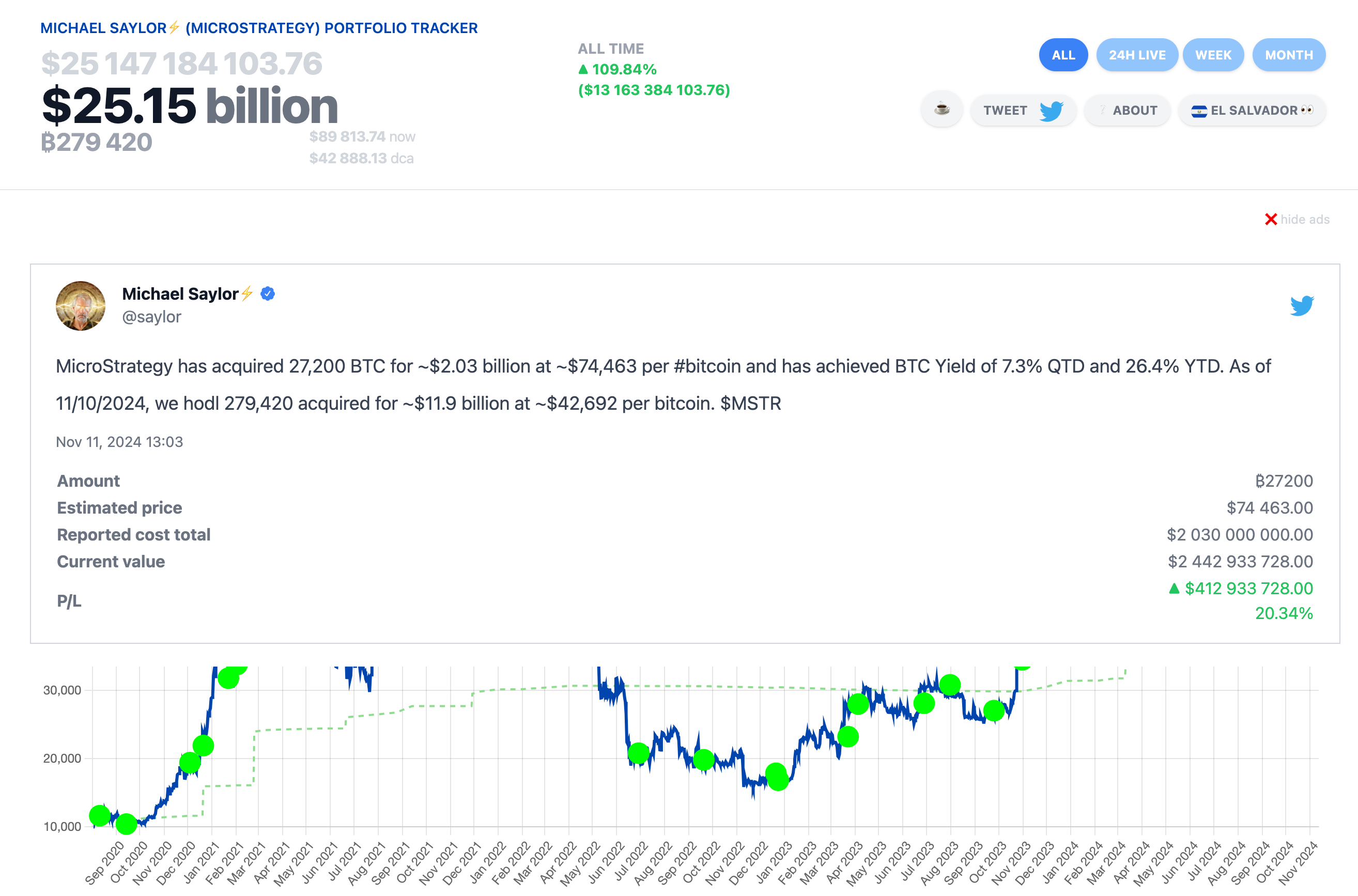Screen dimensions: 1358x896
Task: Click the green purchase dot near Aug 2023
Action: pyautogui.click(x=949, y=685)
